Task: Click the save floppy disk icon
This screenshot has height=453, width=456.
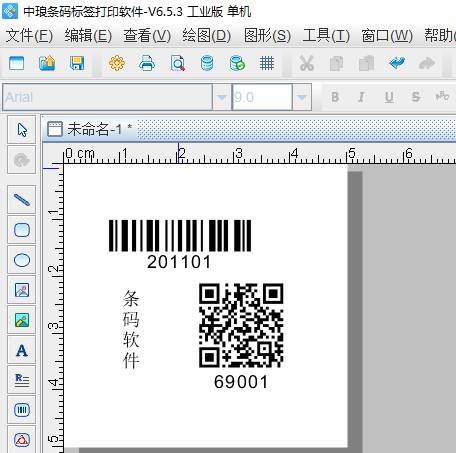Action: [77, 63]
